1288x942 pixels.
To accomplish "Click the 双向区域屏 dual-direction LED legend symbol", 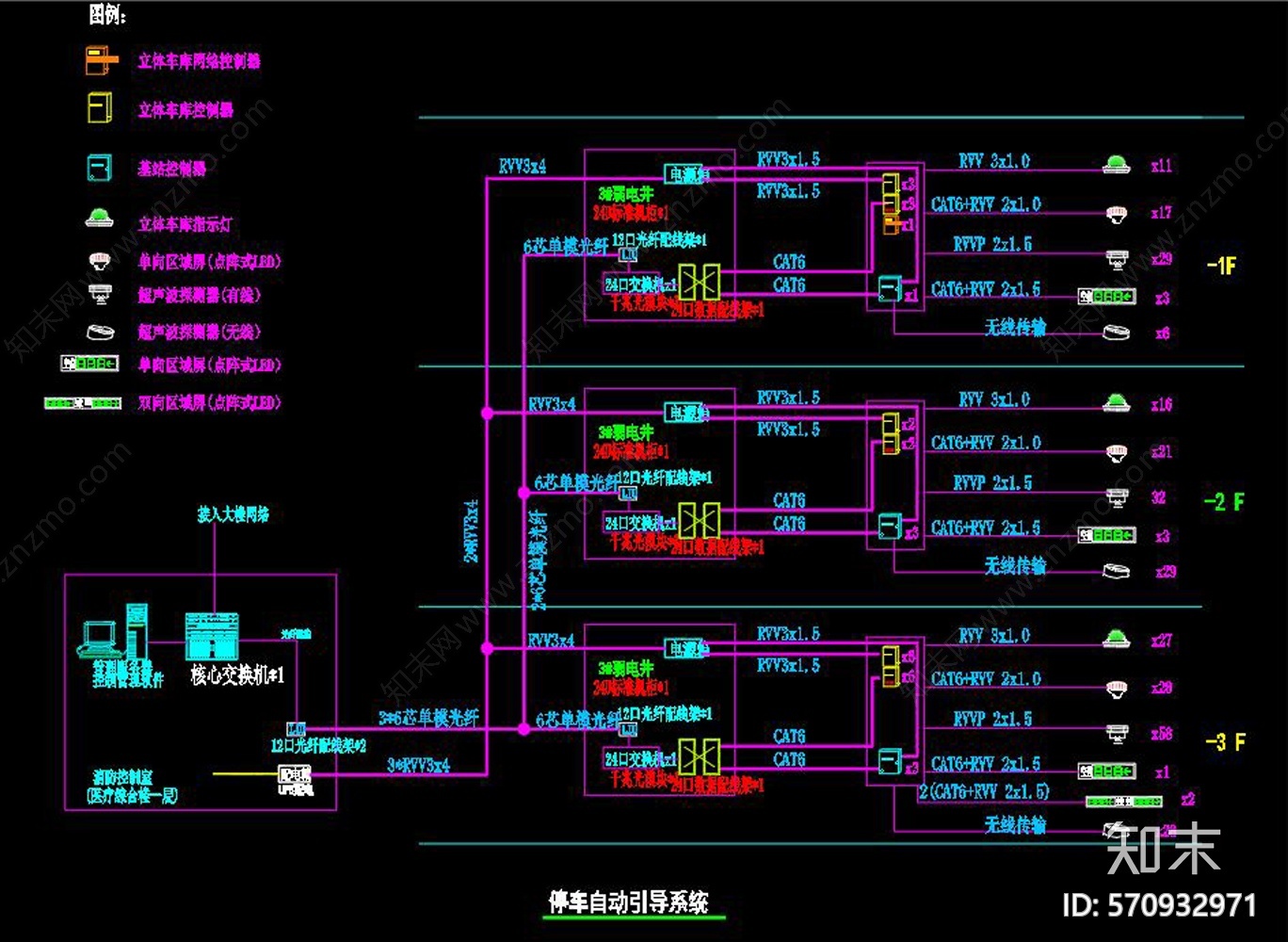I will click(89, 403).
